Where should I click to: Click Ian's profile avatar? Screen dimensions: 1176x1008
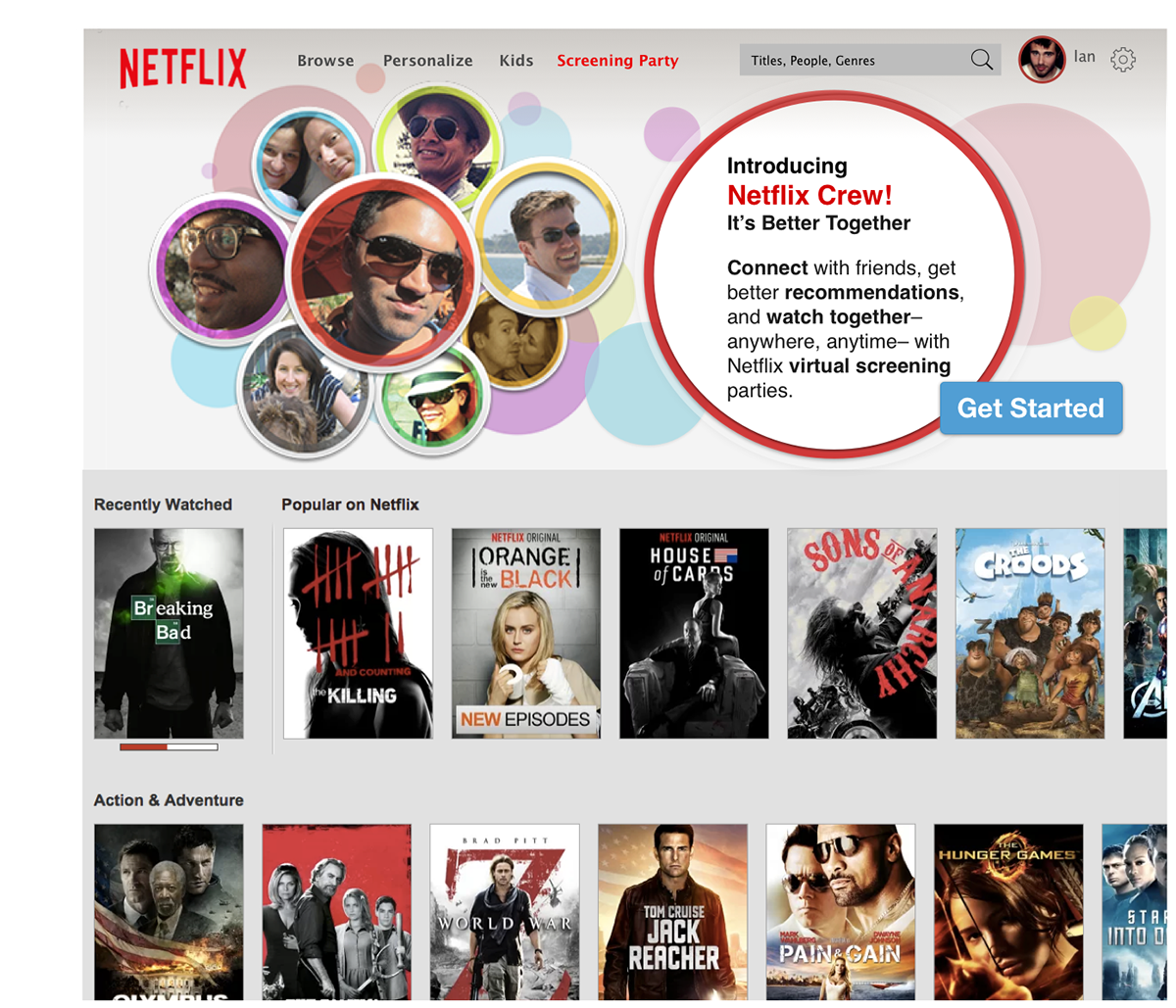[1042, 60]
